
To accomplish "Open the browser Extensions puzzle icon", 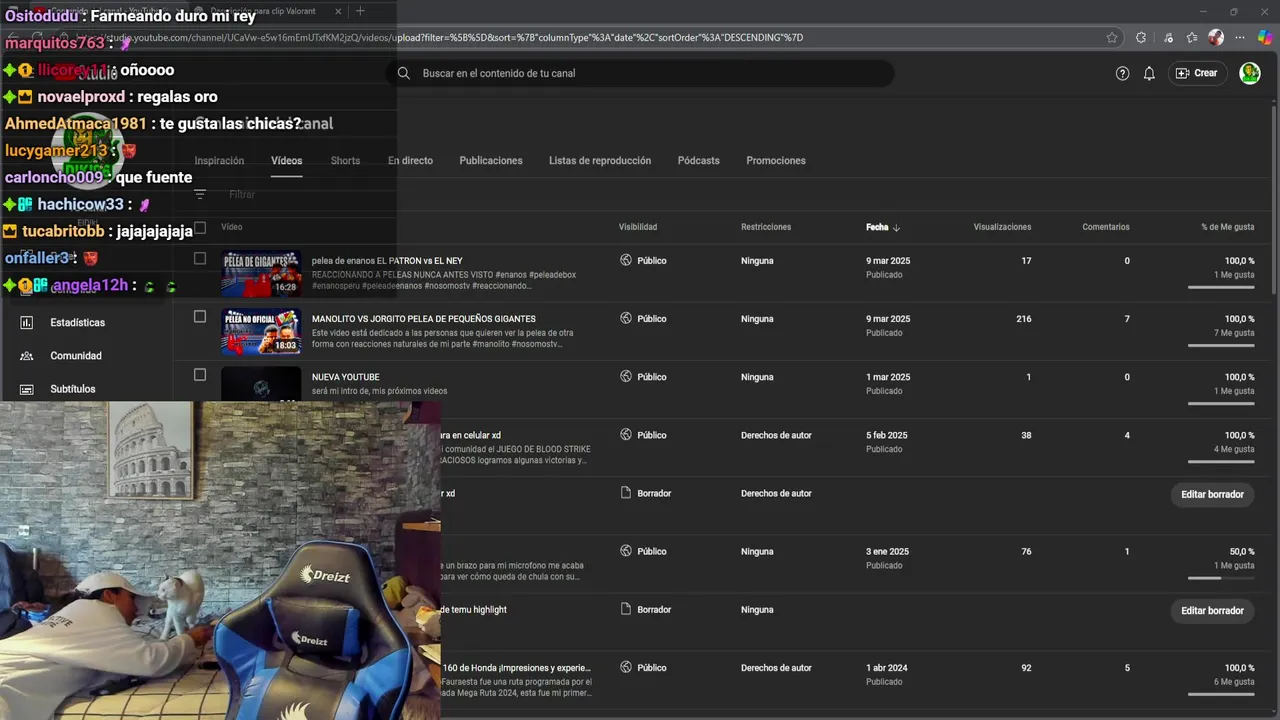I will tap(1141, 38).
